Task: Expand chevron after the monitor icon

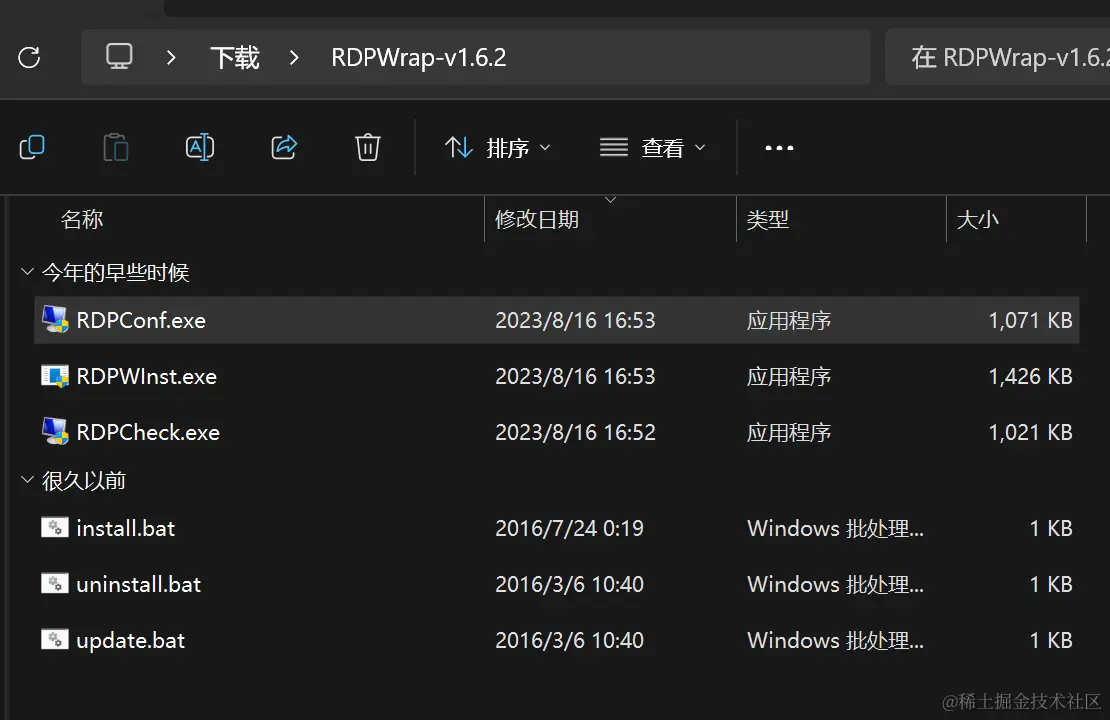Action: pyautogui.click(x=171, y=57)
